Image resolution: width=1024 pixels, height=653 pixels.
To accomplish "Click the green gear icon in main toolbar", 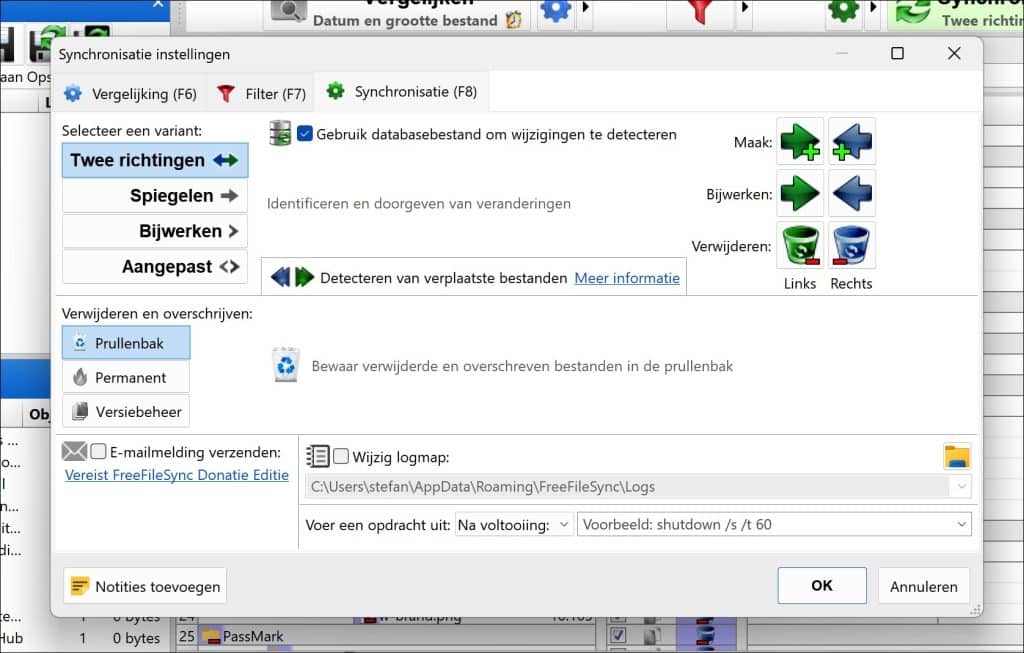I will (x=843, y=10).
